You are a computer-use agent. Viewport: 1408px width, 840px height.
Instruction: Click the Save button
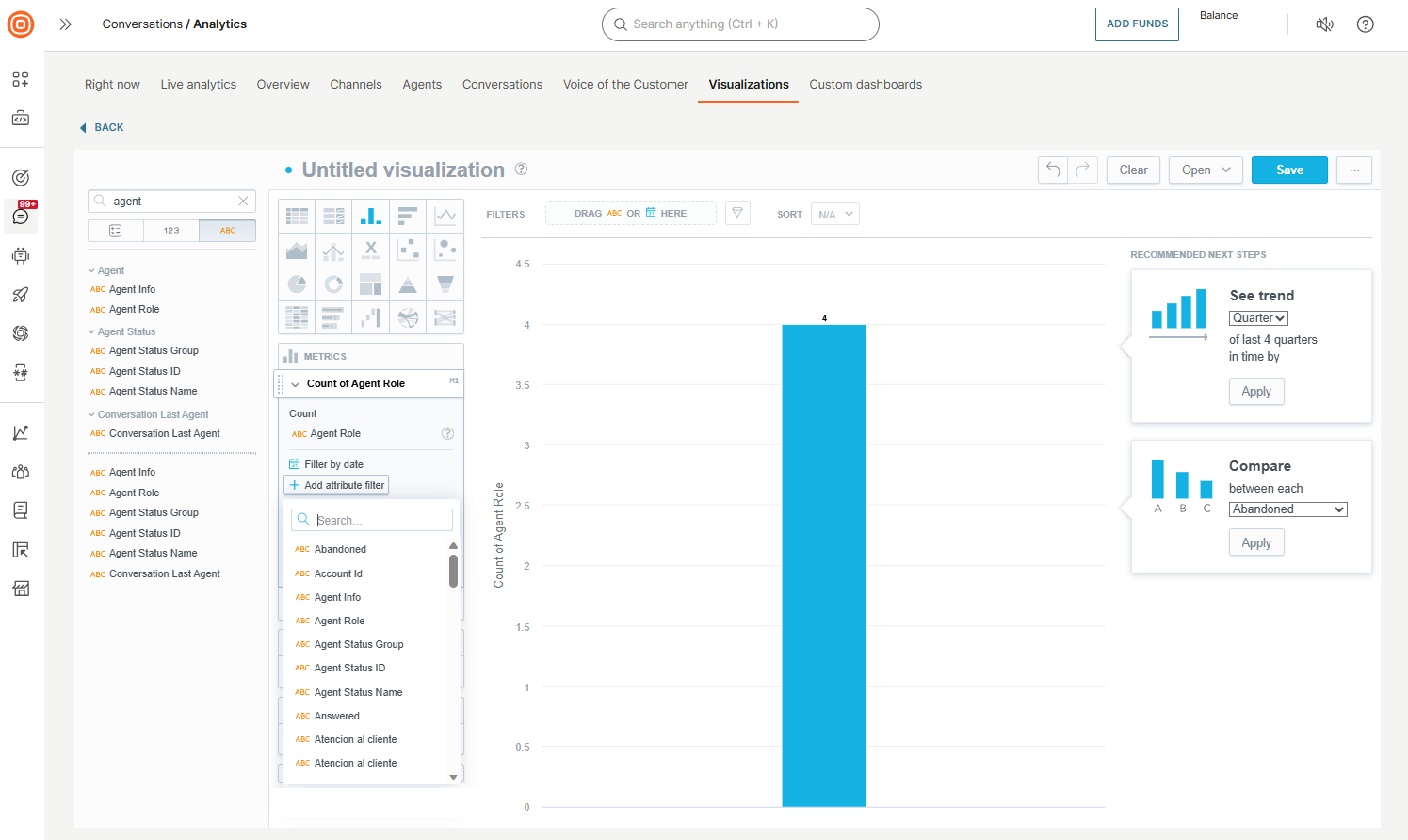(x=1289, y=170)
